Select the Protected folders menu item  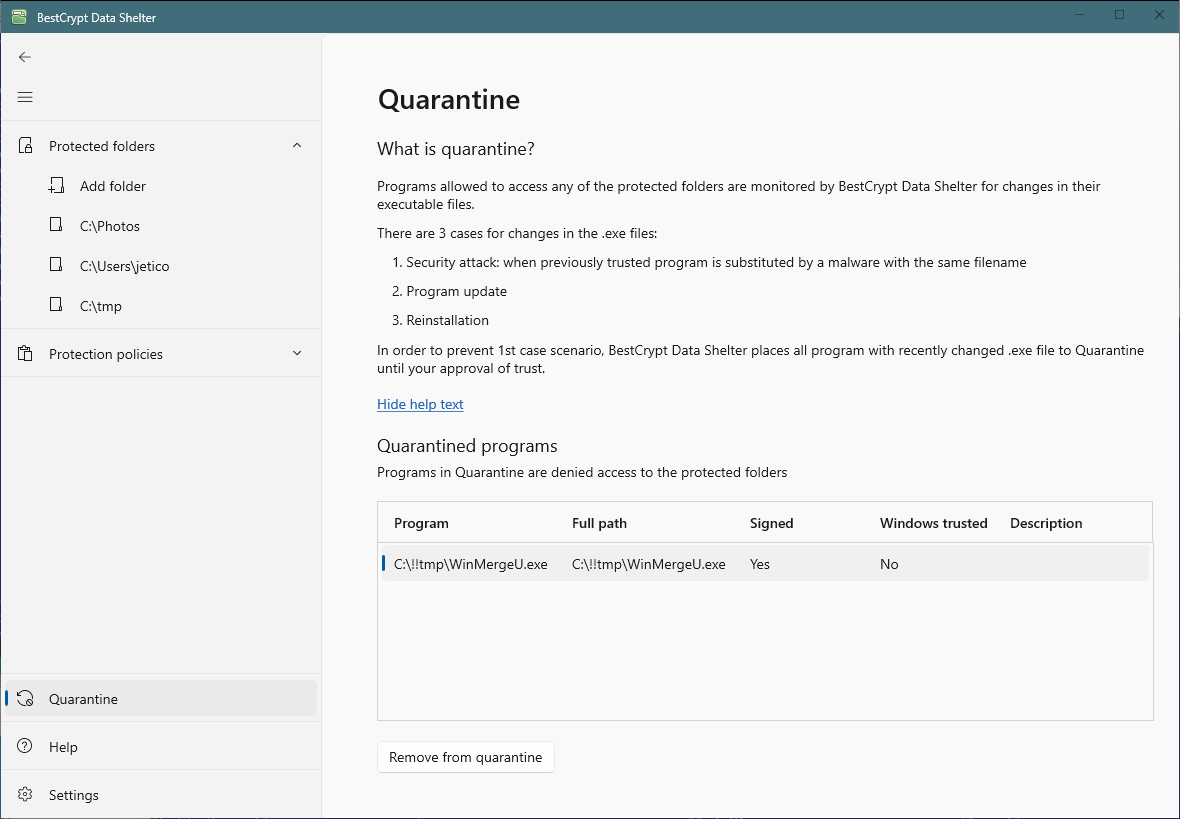[x=161, y=146]
